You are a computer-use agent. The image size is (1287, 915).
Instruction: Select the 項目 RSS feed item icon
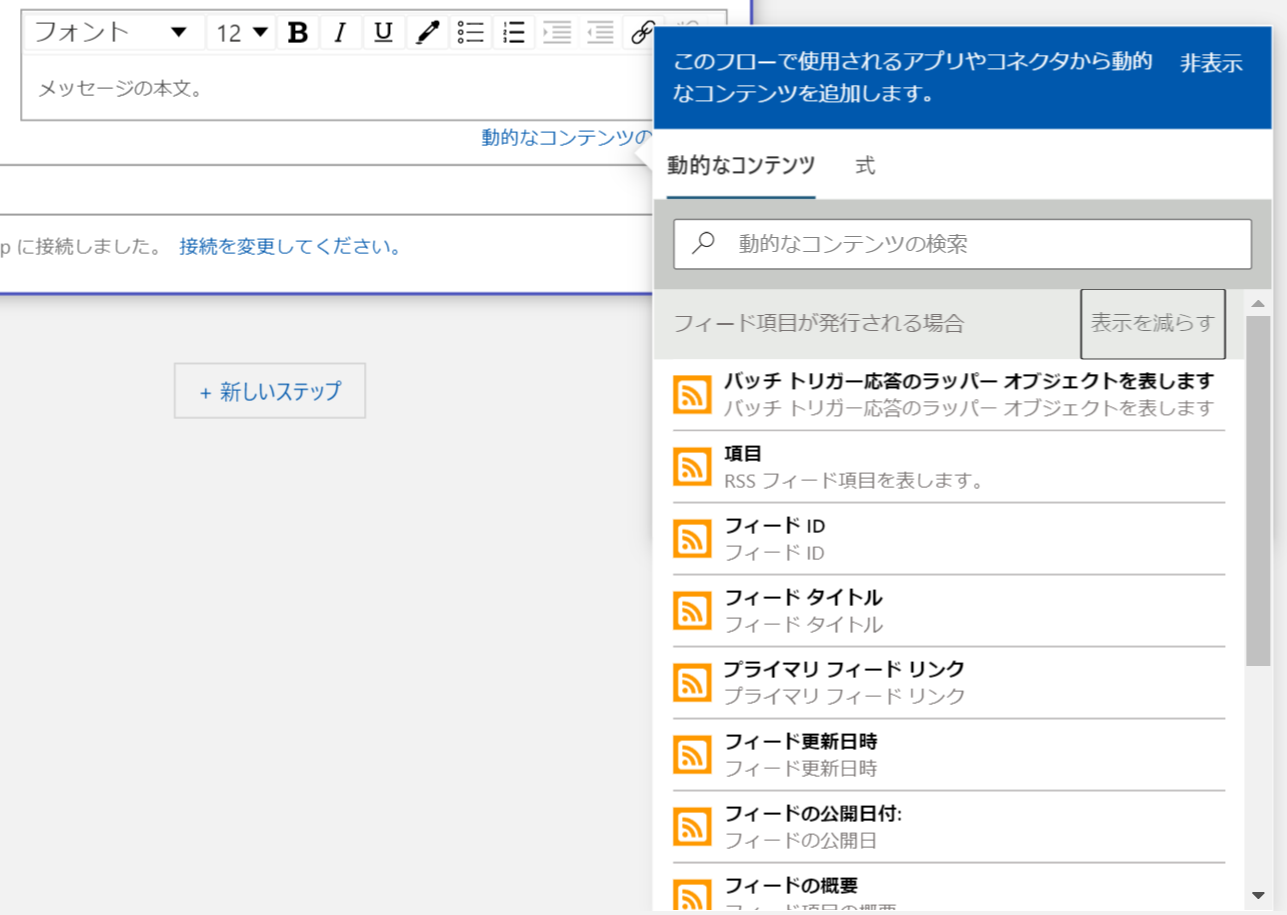pyautogui.click(x=691, y=467)
